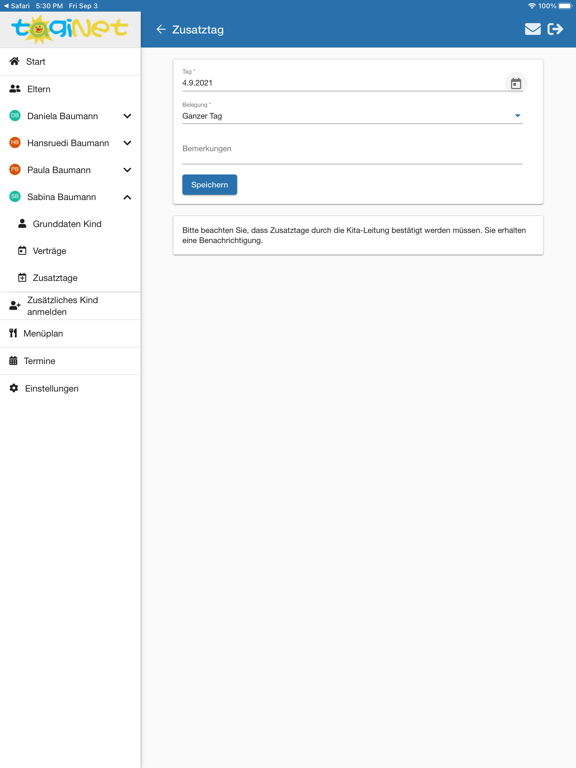Tap the Wi-Fi icon in status bar
The height and width of the screenshot is (768, 576).
(x=532, y=6)
